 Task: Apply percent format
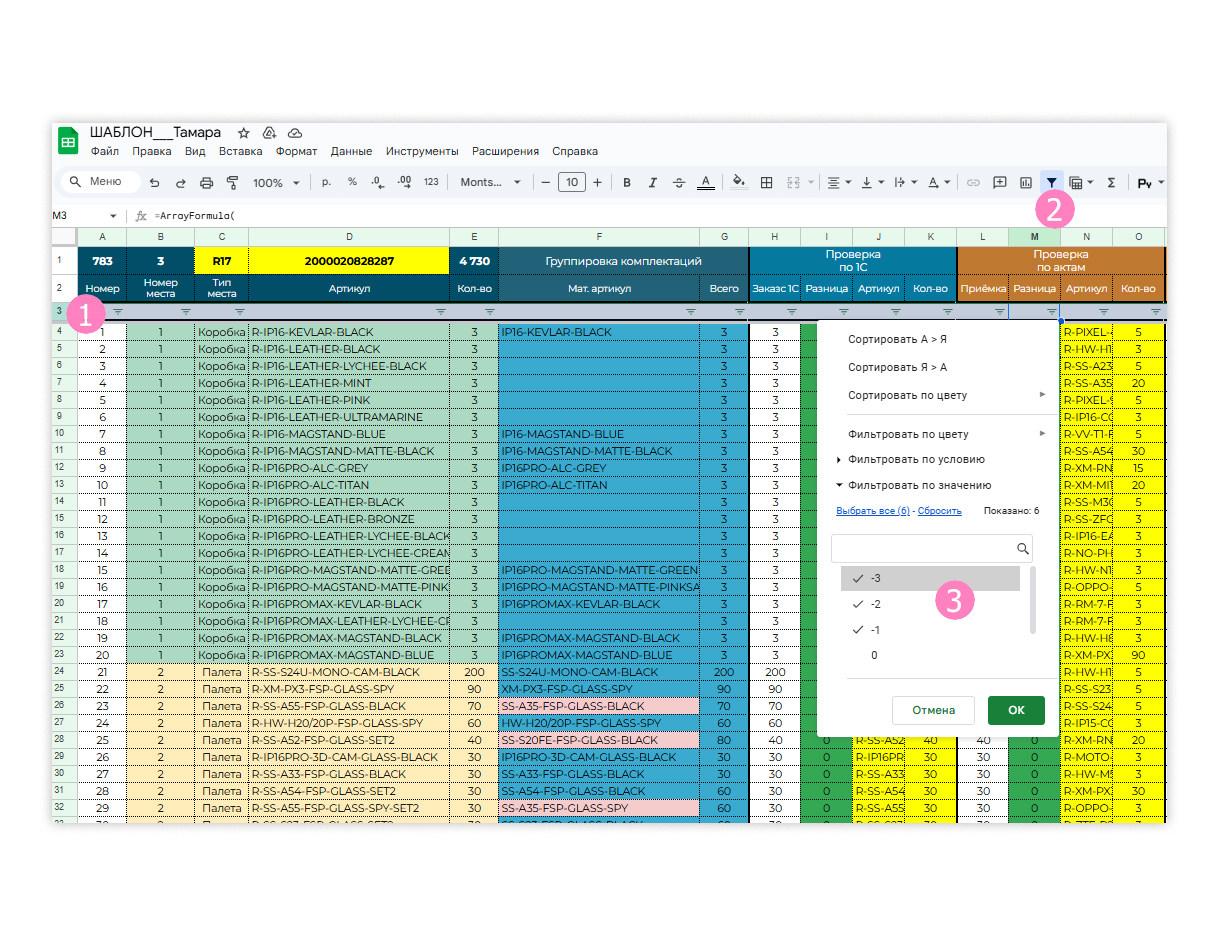point(352,182)
